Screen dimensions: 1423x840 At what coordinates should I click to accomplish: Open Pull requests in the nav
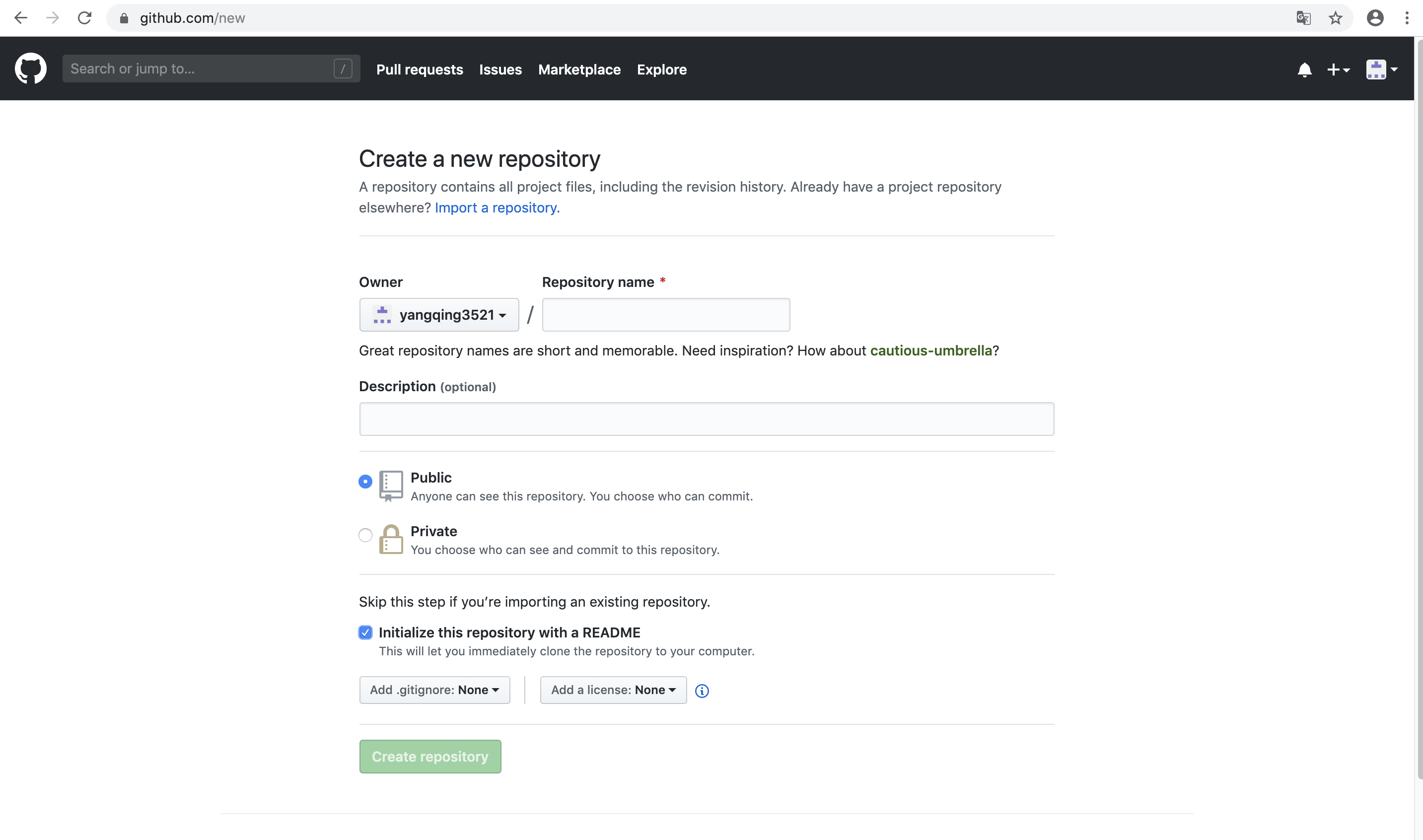click(420, 70)
